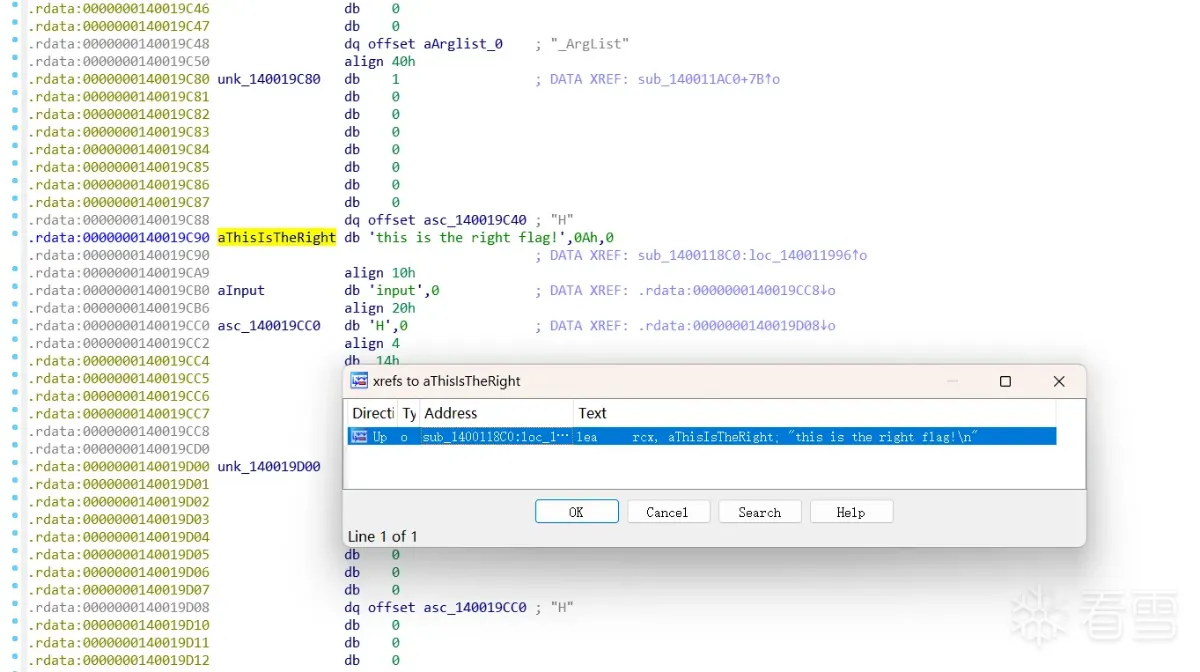Click the highlighted aThisIsTheRight label
The image size is (1200, 672).
point(276,238)
